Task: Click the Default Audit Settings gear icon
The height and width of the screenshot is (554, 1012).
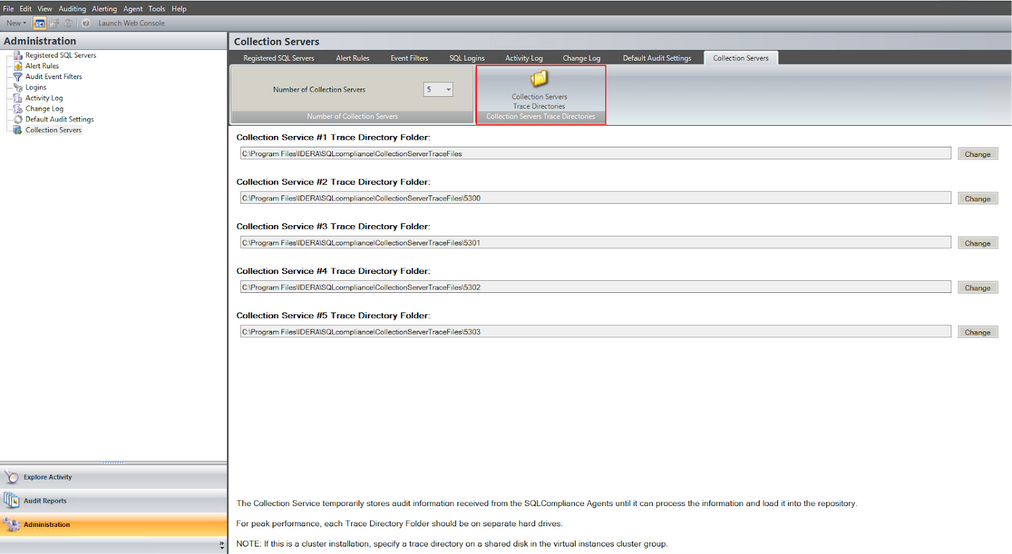Action: pyautogui.click(x=18, y=119)
